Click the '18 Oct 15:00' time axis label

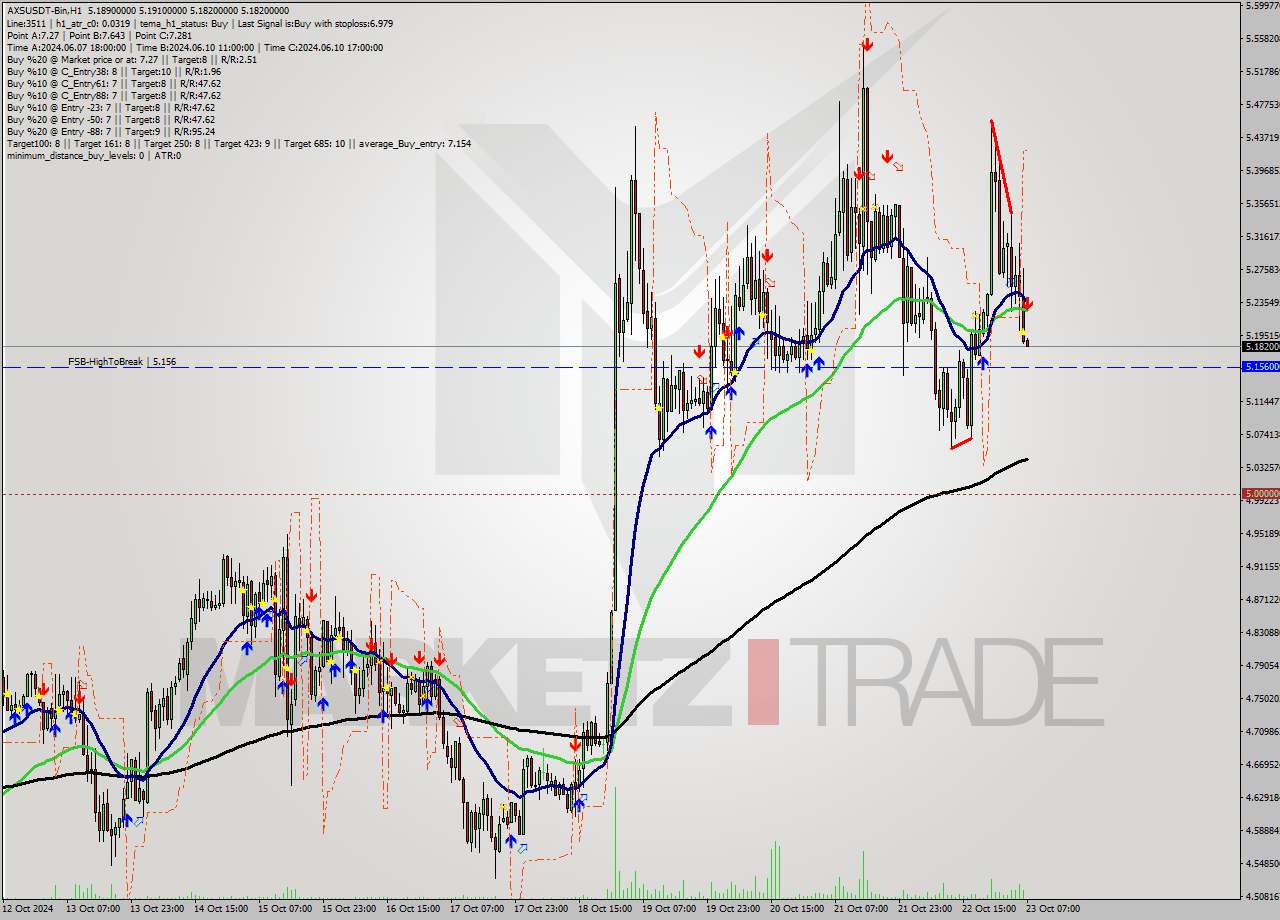coord(604,909)
